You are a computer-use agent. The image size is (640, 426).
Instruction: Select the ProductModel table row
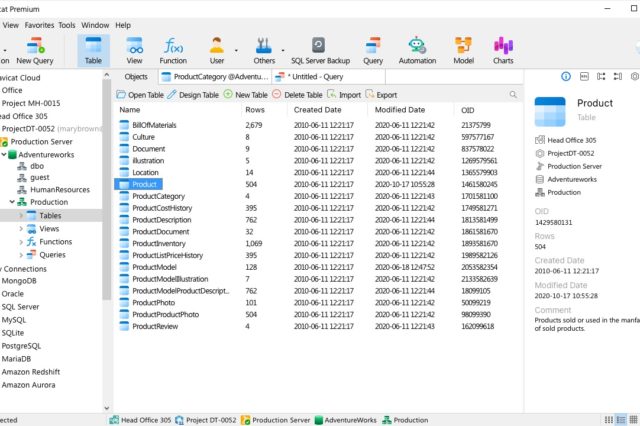coord(318,267)
